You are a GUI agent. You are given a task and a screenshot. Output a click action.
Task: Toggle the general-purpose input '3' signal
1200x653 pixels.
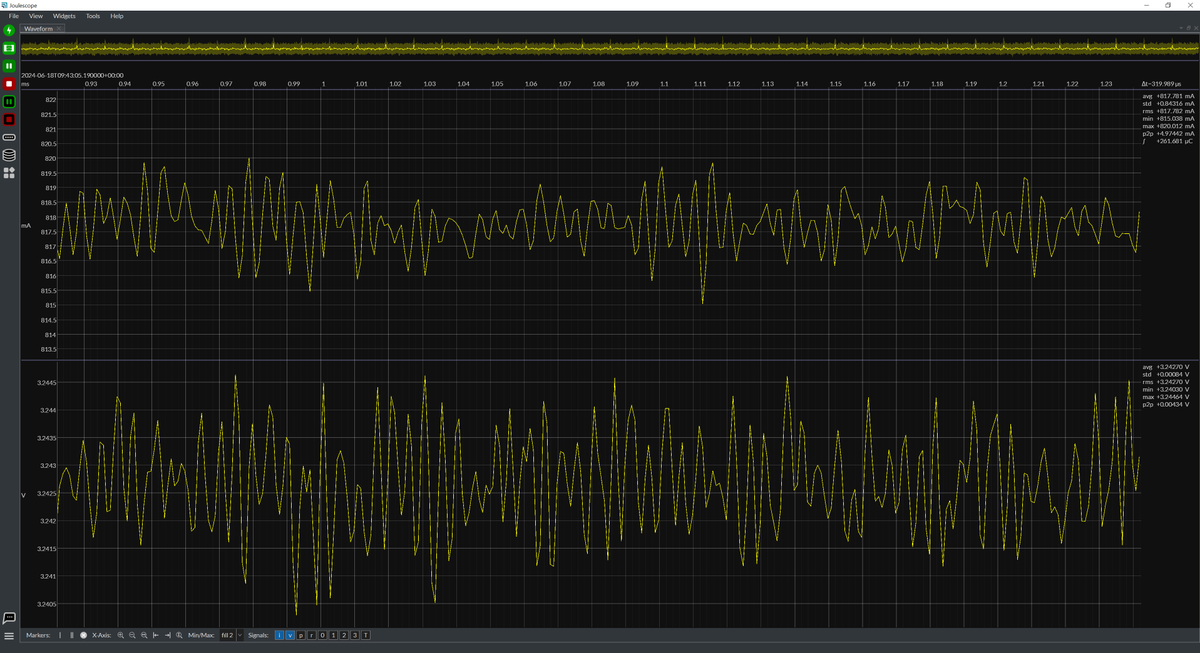pos(355,635)
